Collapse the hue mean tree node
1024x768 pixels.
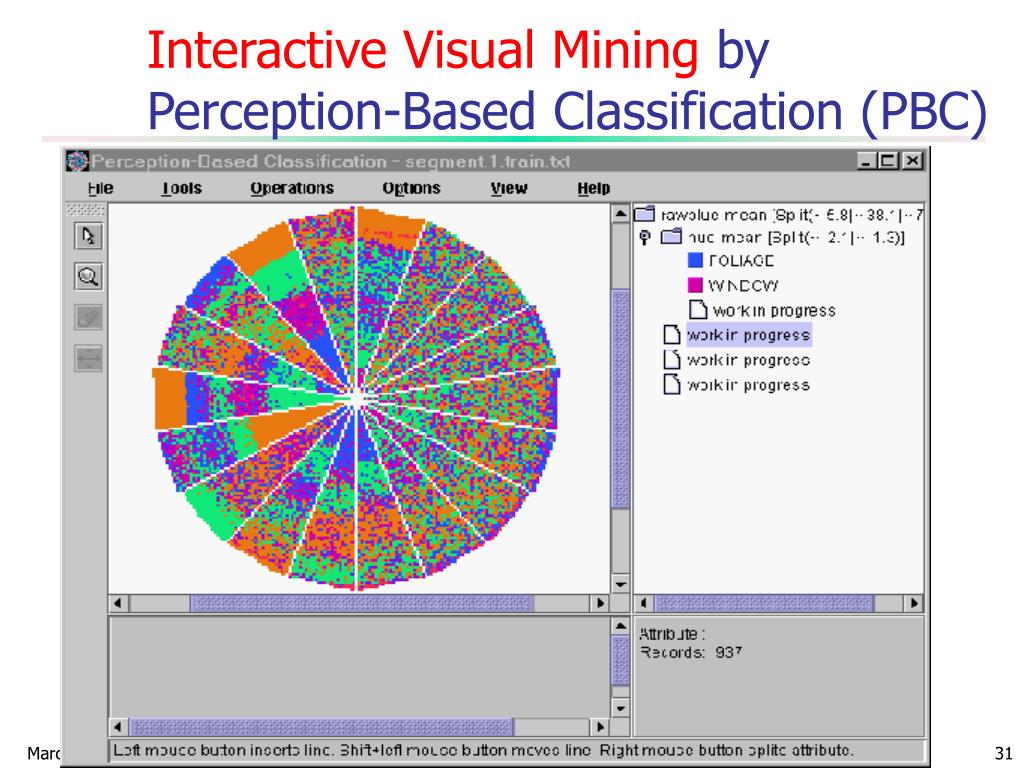[x=645, y=238]
